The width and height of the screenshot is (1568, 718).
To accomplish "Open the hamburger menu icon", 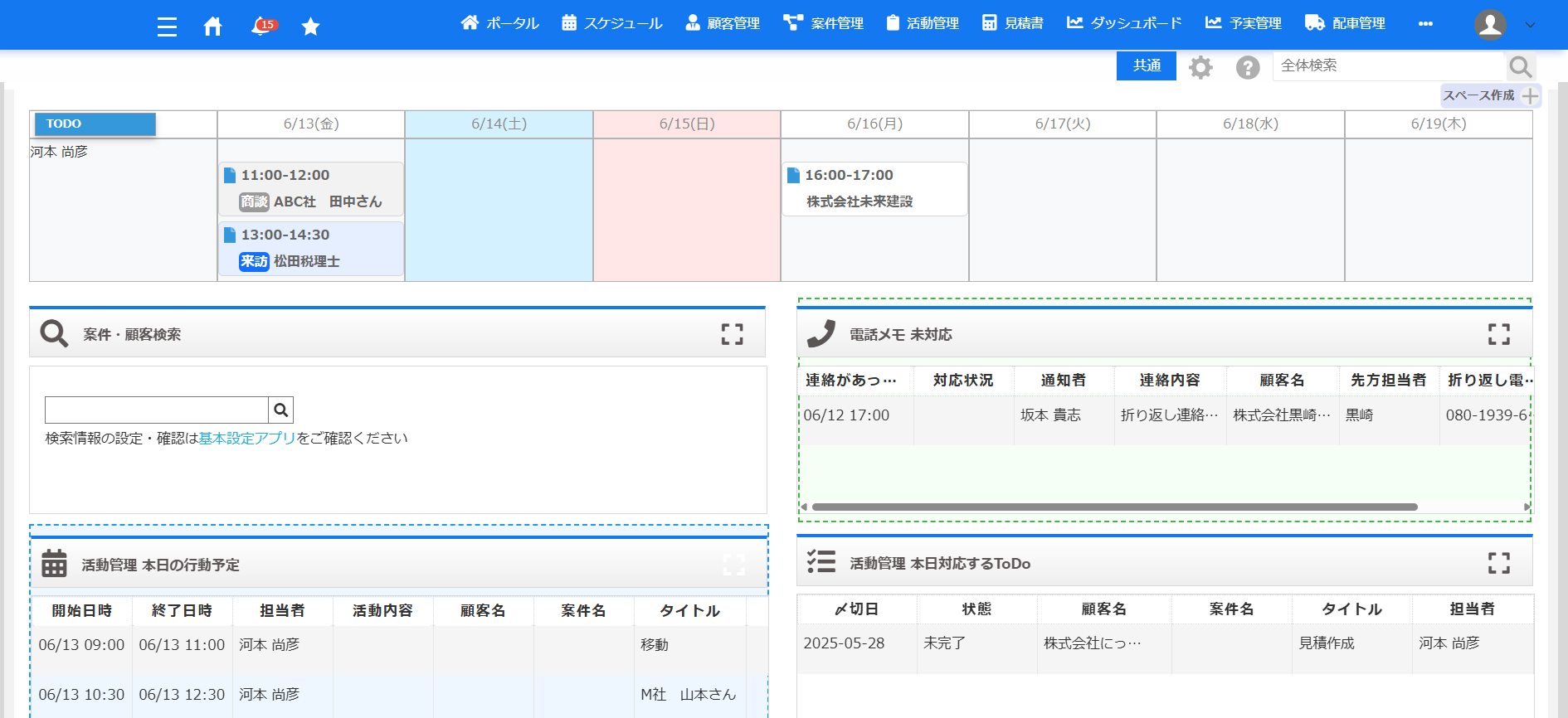I will coord(167,27).
